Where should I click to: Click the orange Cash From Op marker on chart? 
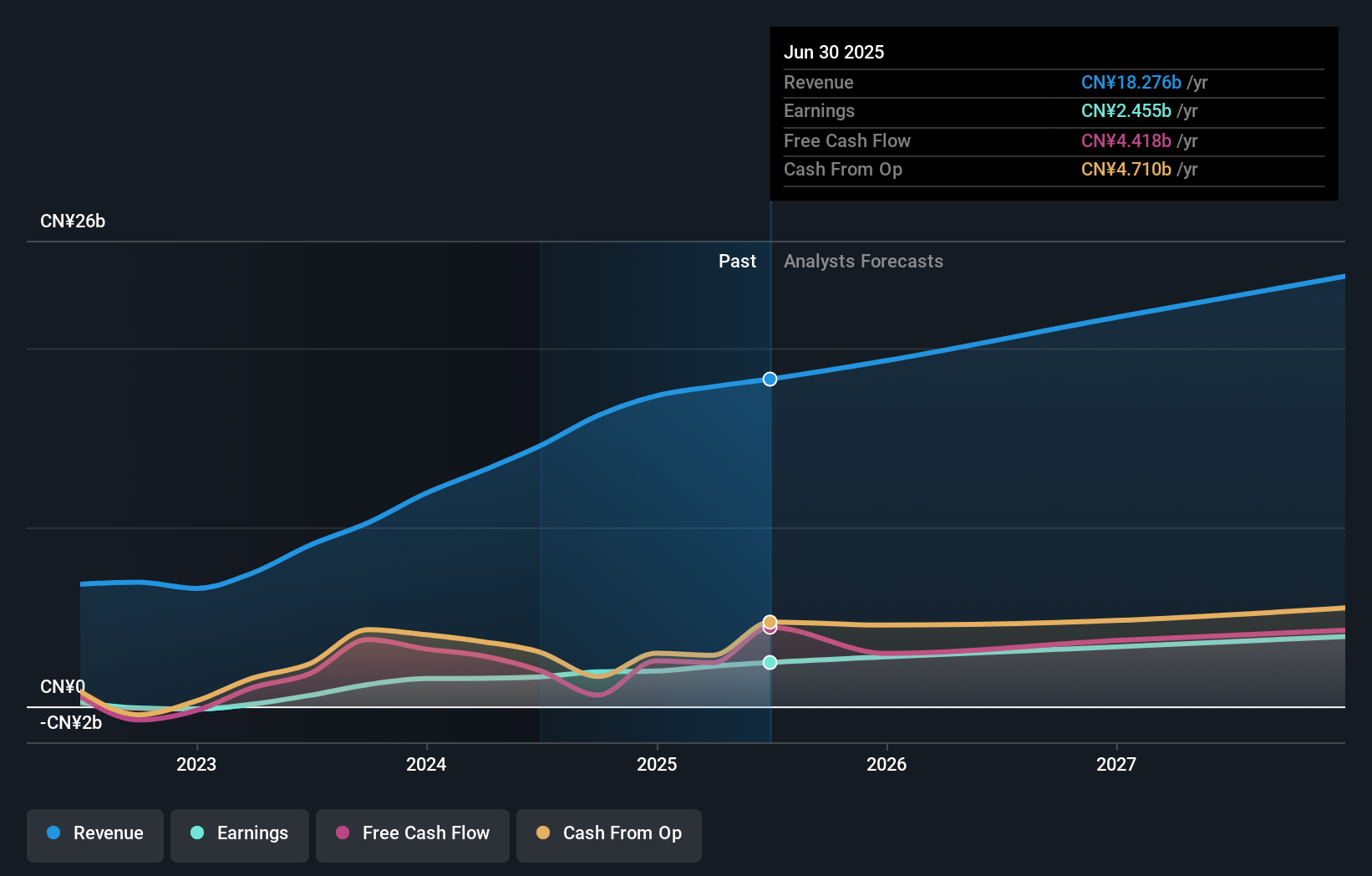pyautogui.click(x=770, y=621)
